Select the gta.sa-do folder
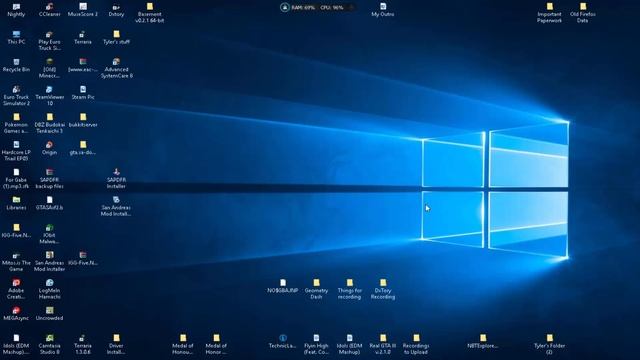Screen dimensions: 640x360 pyautogui.click(x=83, y=148)
